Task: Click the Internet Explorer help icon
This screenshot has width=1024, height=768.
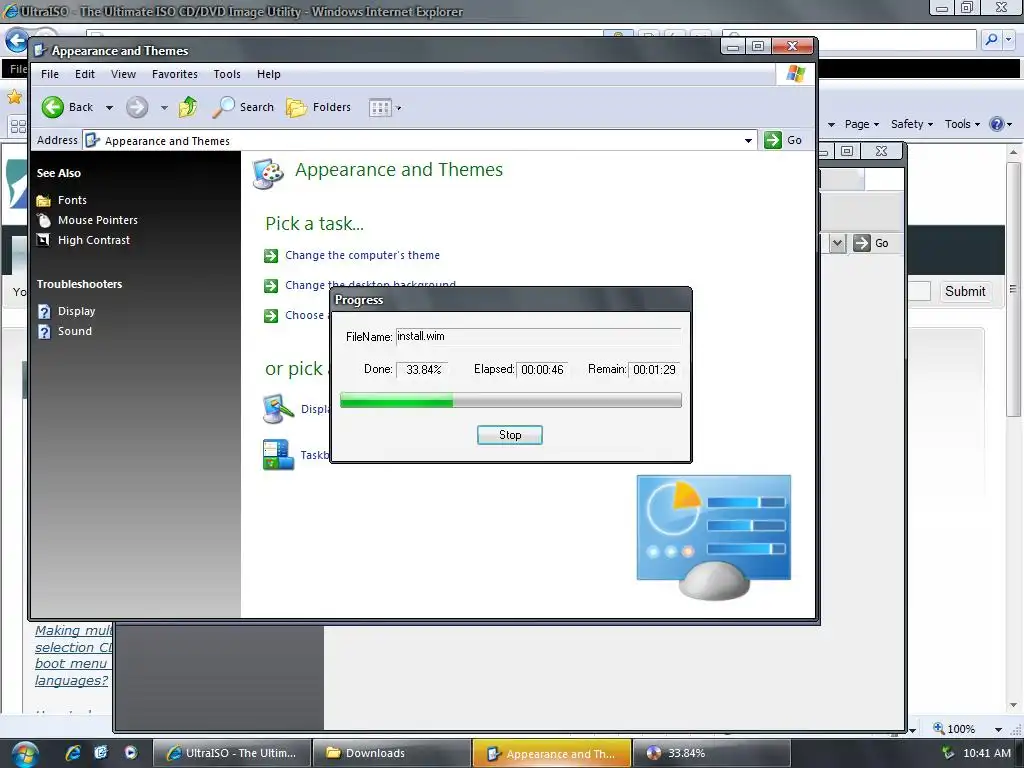Action: click(997, 124)
